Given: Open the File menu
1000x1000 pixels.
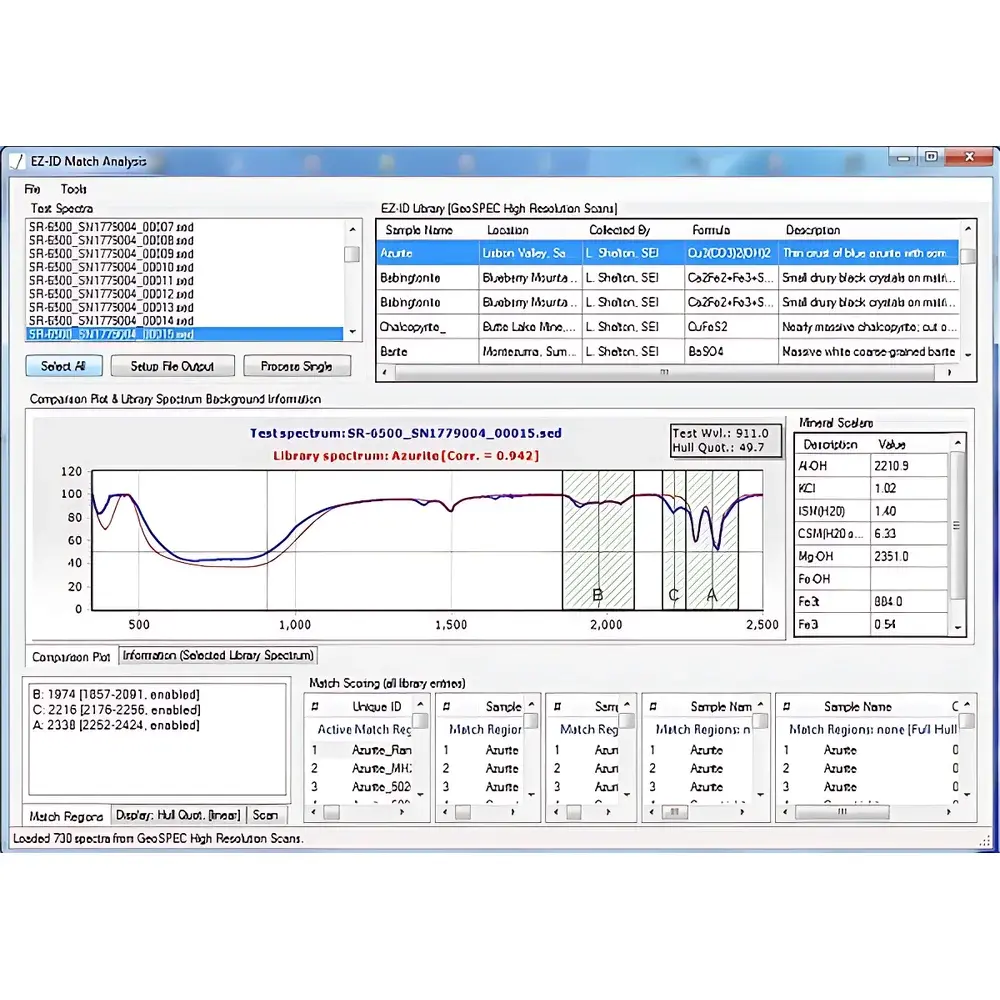Looking at the screenshot, I should click(x=30, y=188).
